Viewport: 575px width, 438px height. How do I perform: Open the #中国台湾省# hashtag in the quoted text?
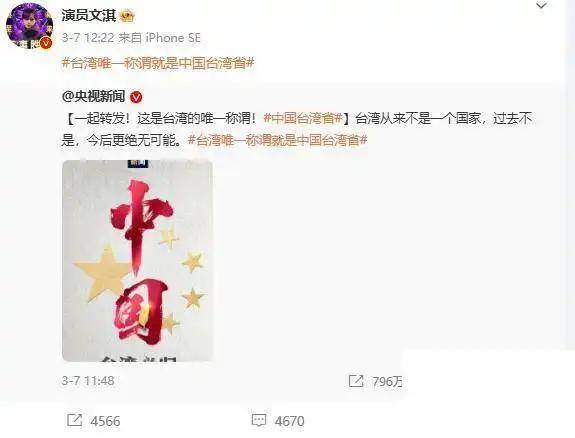303,118
